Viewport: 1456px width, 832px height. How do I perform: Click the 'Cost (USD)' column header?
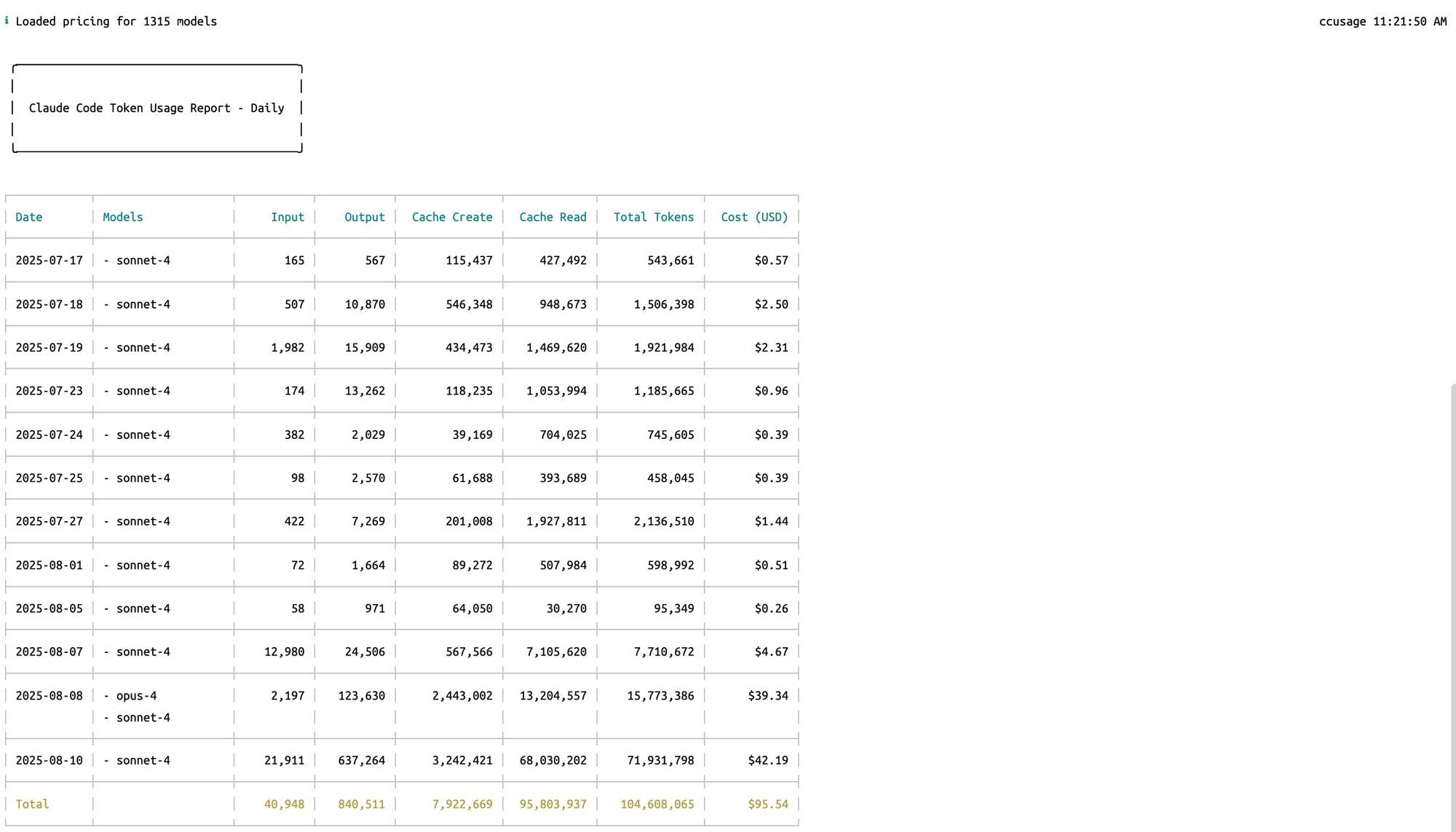tap(754, 217)
